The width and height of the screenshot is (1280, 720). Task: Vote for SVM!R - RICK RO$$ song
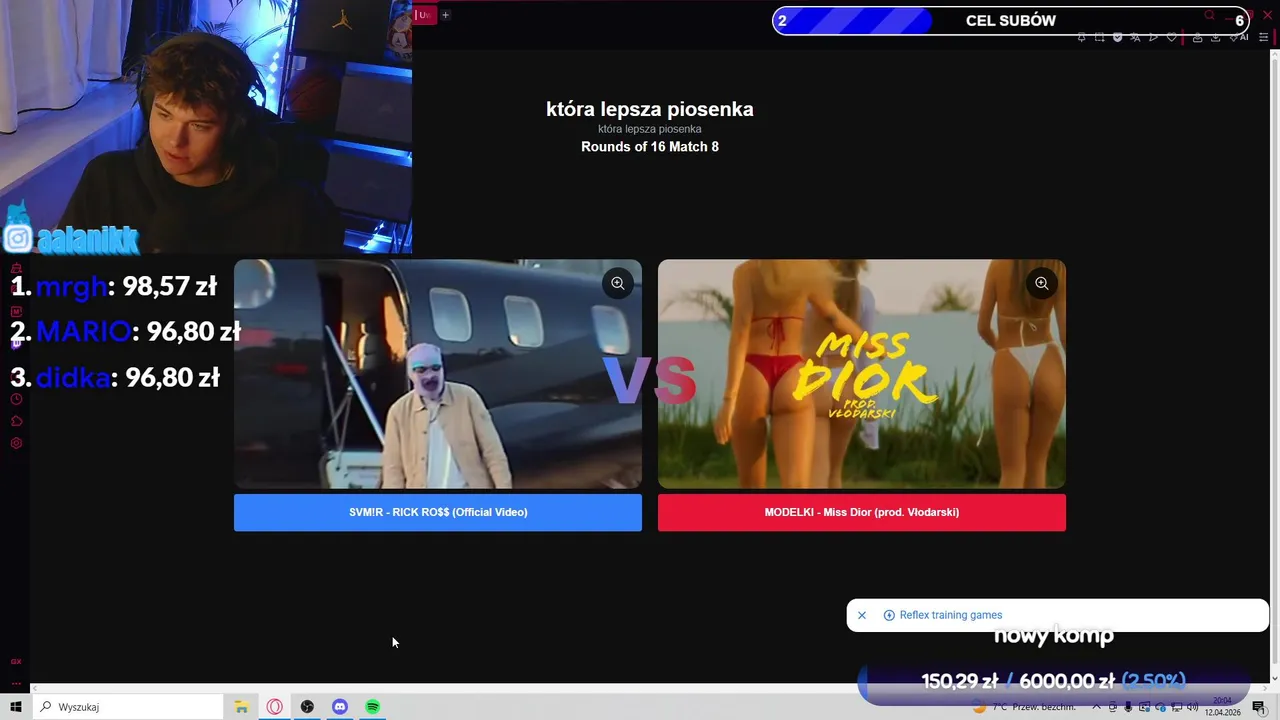438,512
